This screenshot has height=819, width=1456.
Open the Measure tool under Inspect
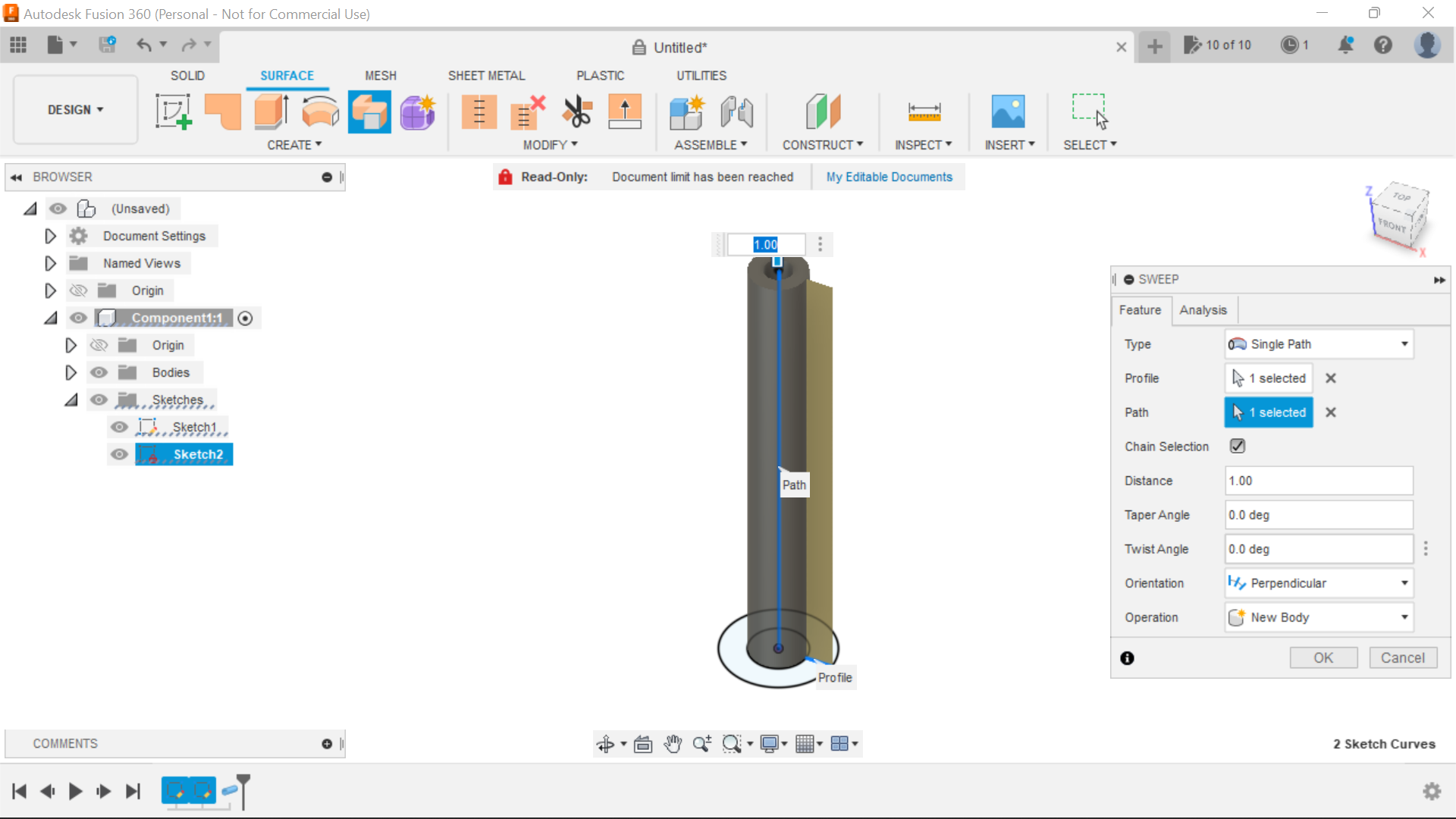pos(924,111)
